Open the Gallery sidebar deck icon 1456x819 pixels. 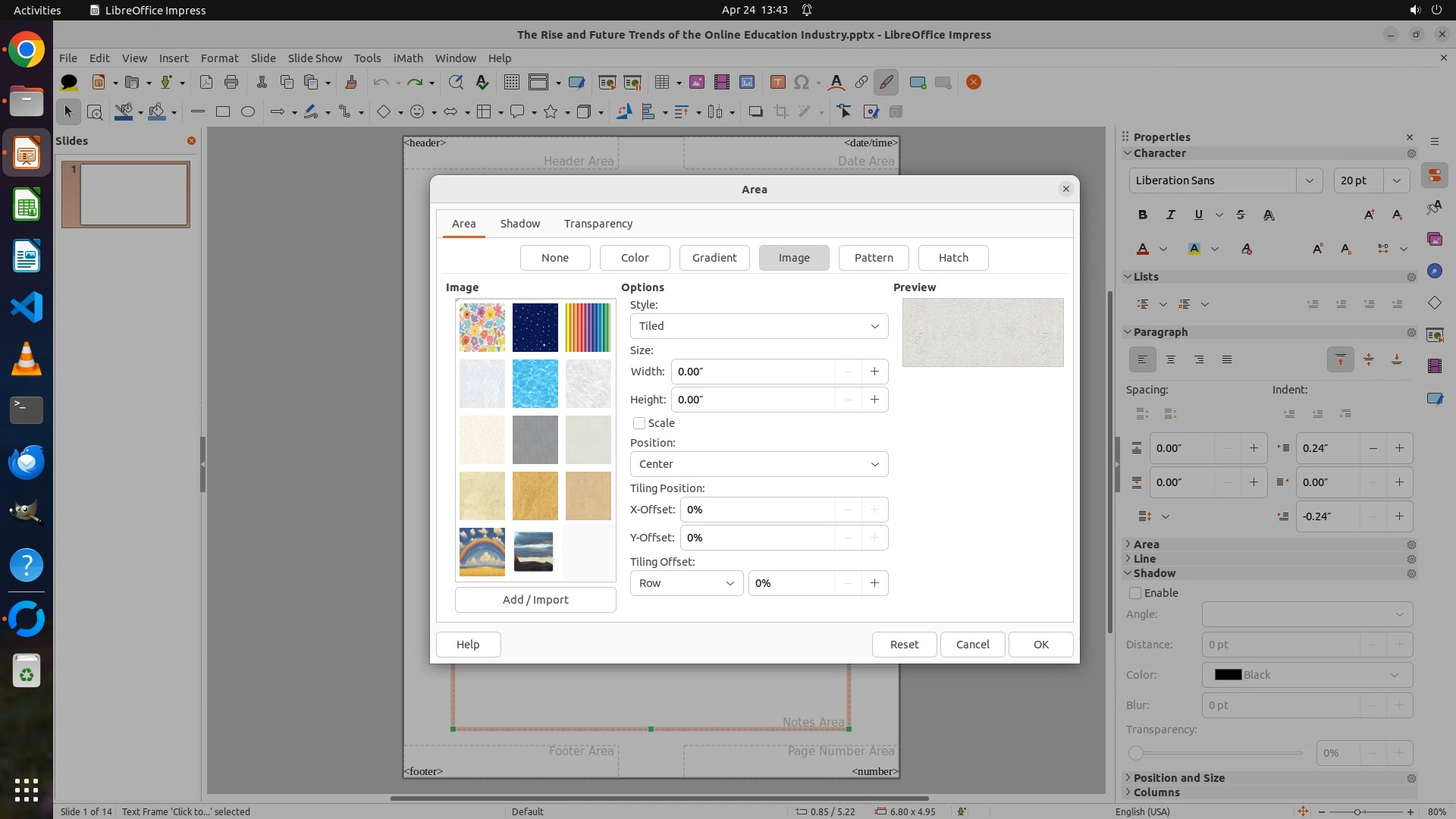pos(1434,238)
